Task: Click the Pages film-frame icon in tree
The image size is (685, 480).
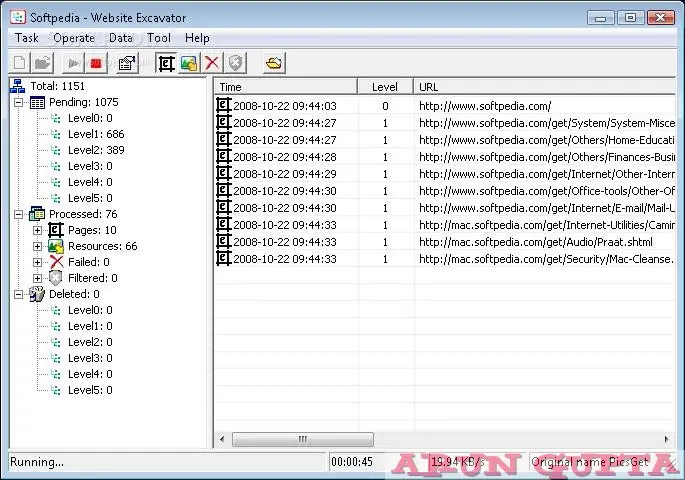Action: coord(56,230)
